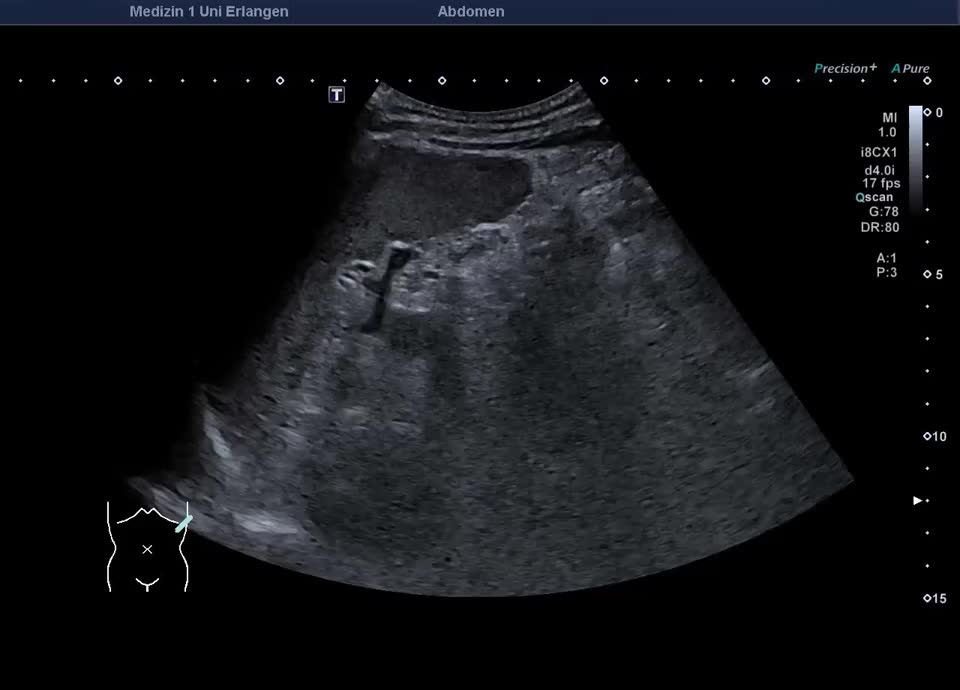
Task: Click the 15 cm depth diamond marker
Action: point(926,598)
